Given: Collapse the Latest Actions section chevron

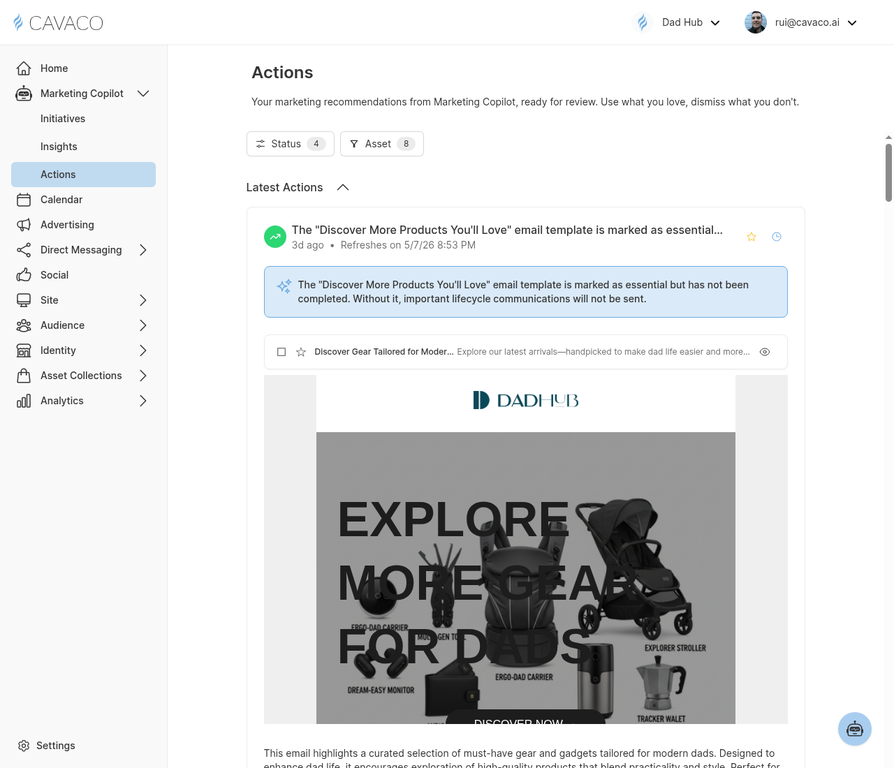Looking at the screenshot, I should click(x=343, y=188).
